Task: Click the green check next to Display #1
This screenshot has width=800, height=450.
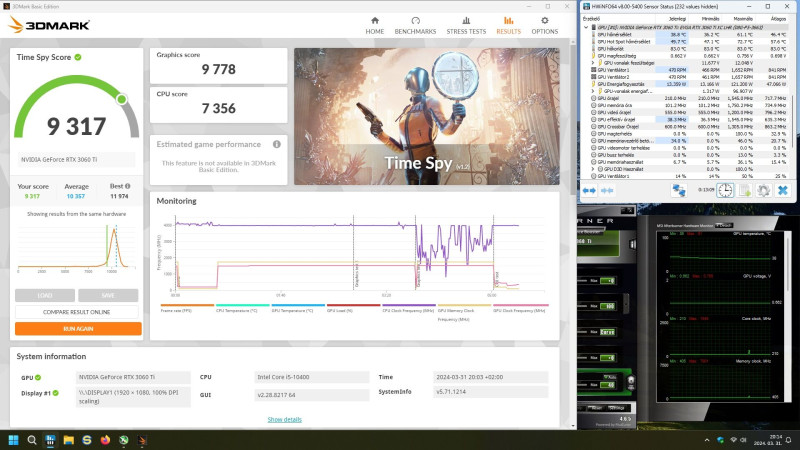Action: (x=56, y=393)
